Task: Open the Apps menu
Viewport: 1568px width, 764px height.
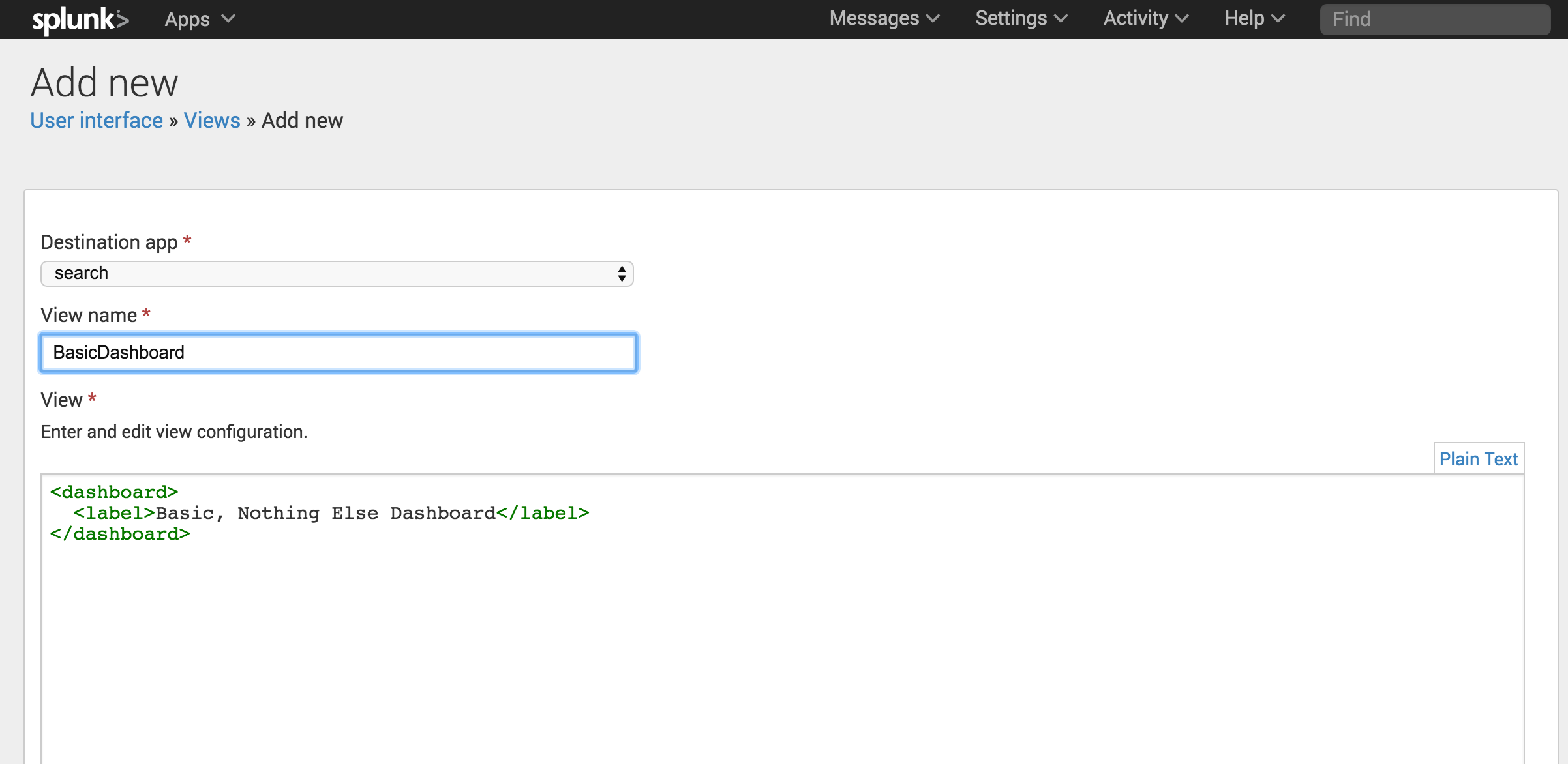Action: point(187,19)
